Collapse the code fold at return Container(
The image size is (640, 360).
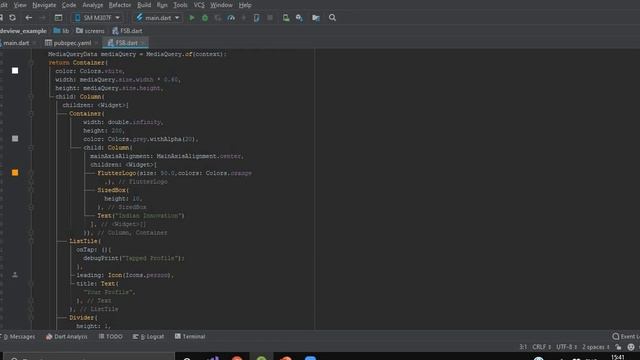tap(31, 63)
